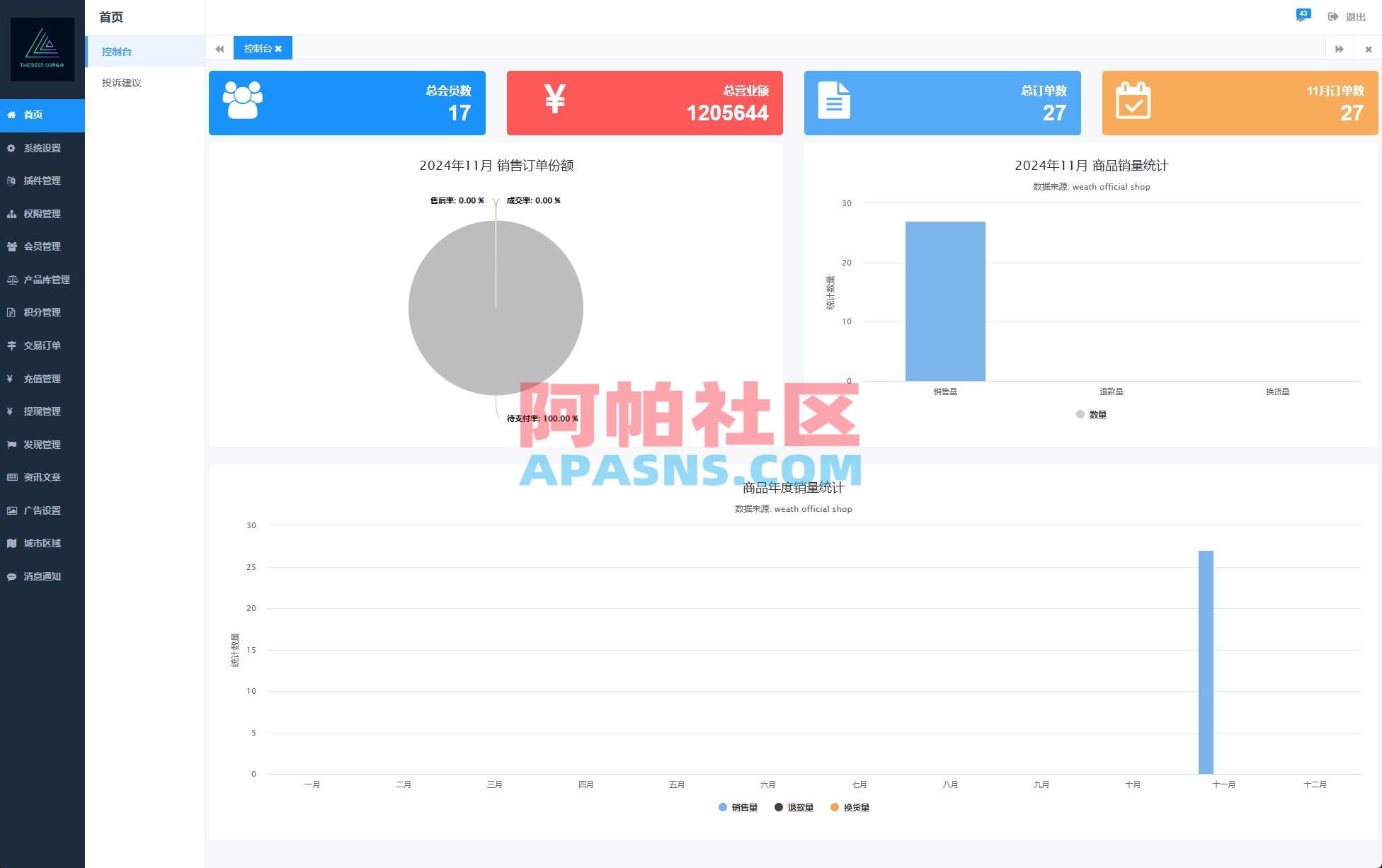
Task: Select the 控制台 tab
Action: pyautogui.click(x=258, y=48)
